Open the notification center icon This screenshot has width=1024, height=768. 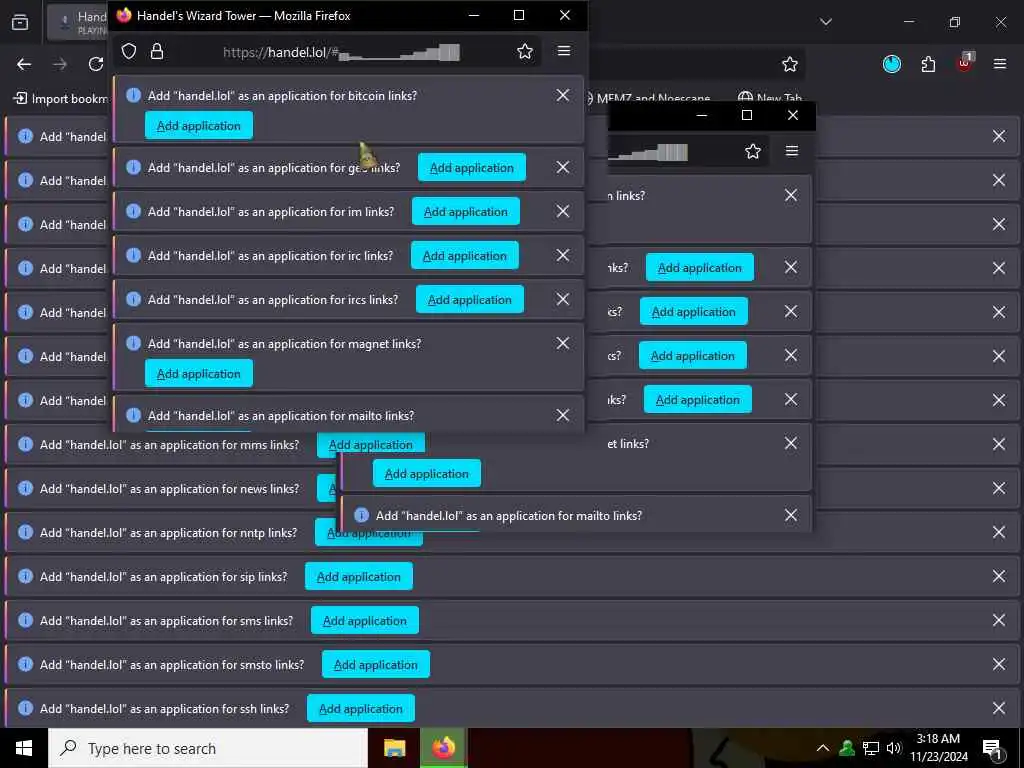(x=992, y=749)
